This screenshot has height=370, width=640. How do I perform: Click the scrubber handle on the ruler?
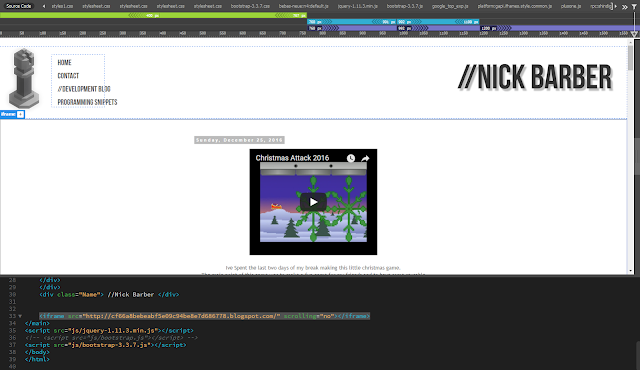pos(634,34)
